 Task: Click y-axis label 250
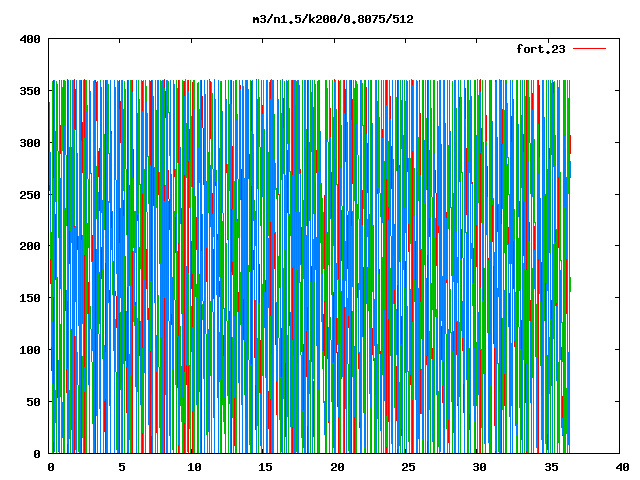[30, 195]
